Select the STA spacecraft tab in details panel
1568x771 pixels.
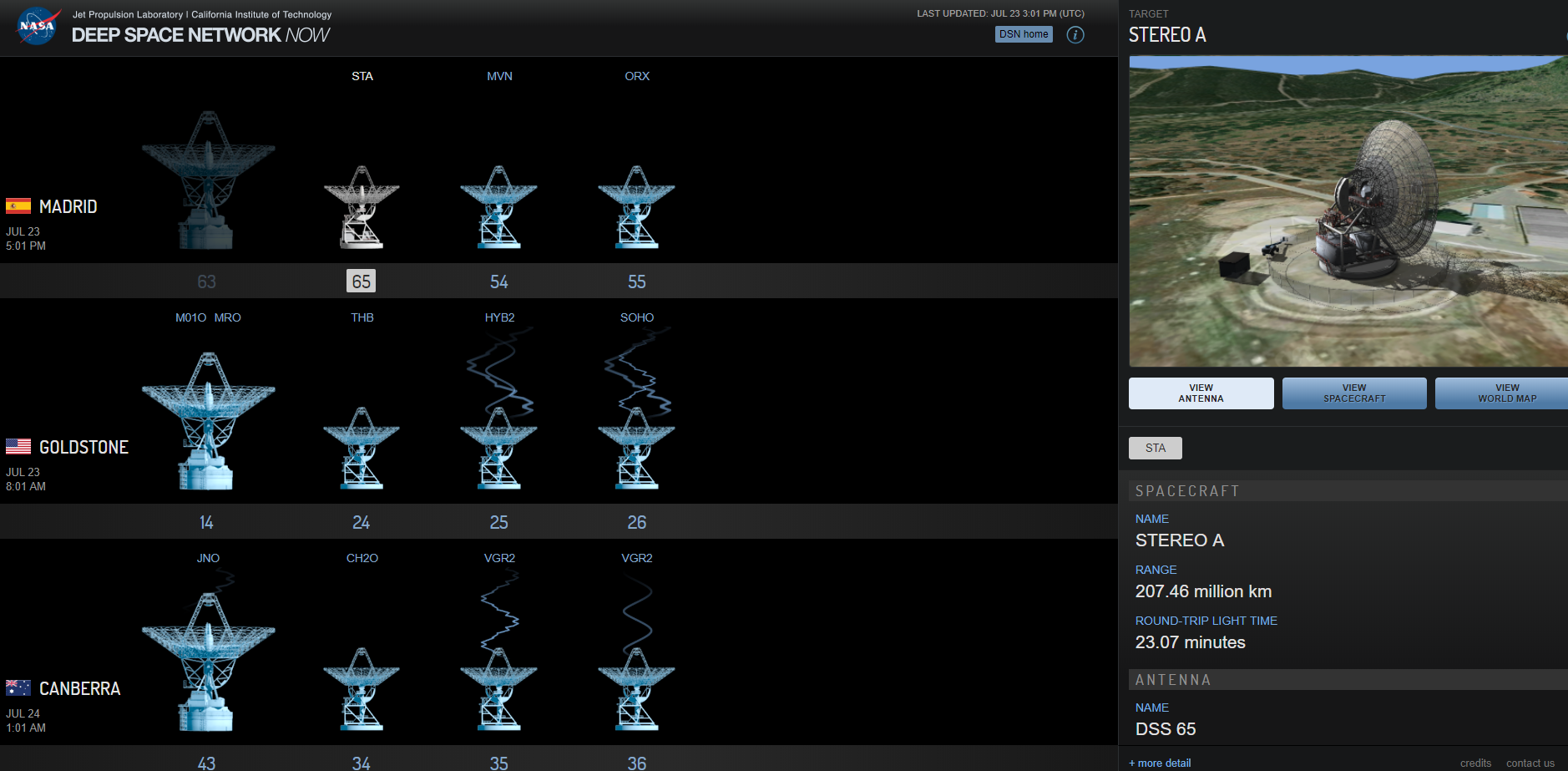(1156, 448)
